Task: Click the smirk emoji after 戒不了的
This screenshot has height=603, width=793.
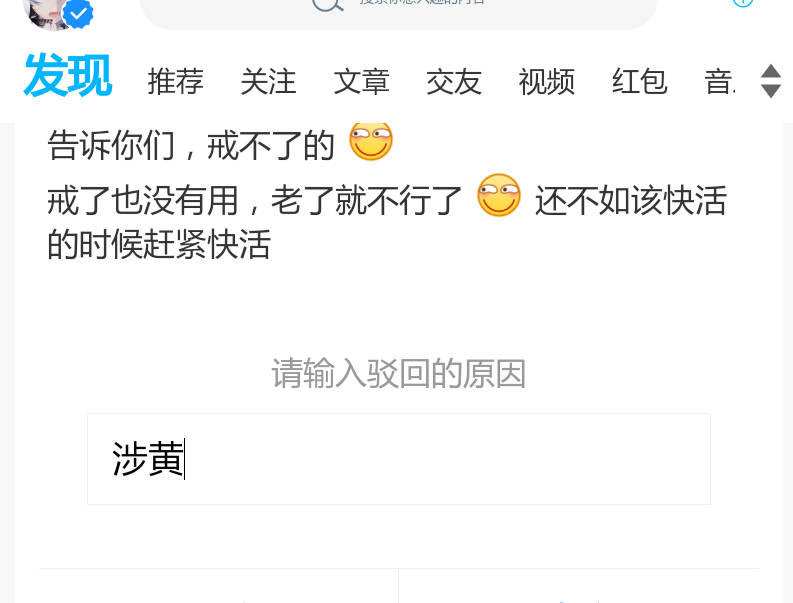Action: 371,141
